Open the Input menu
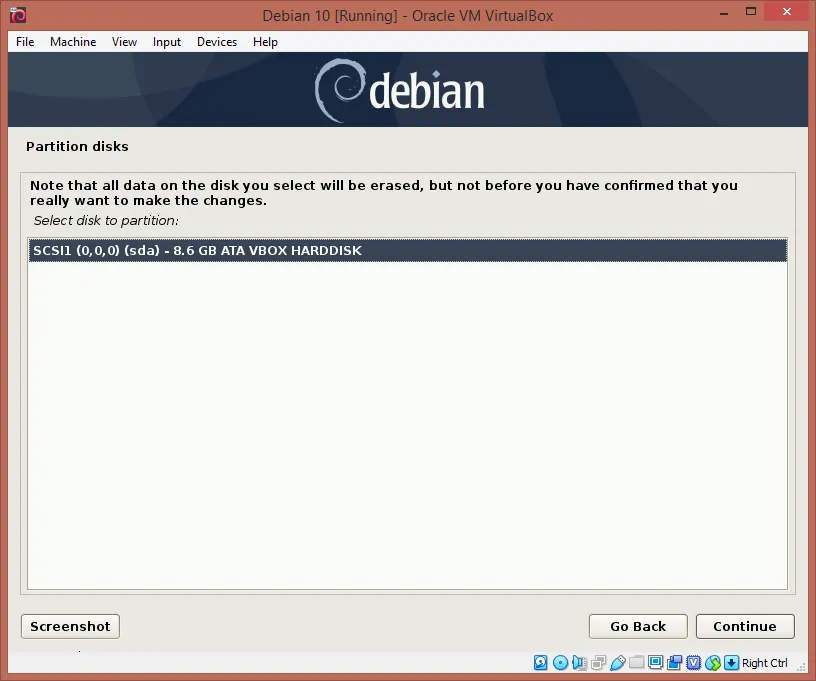The width and height of the screenshot is (816, 681). (167, 42)
